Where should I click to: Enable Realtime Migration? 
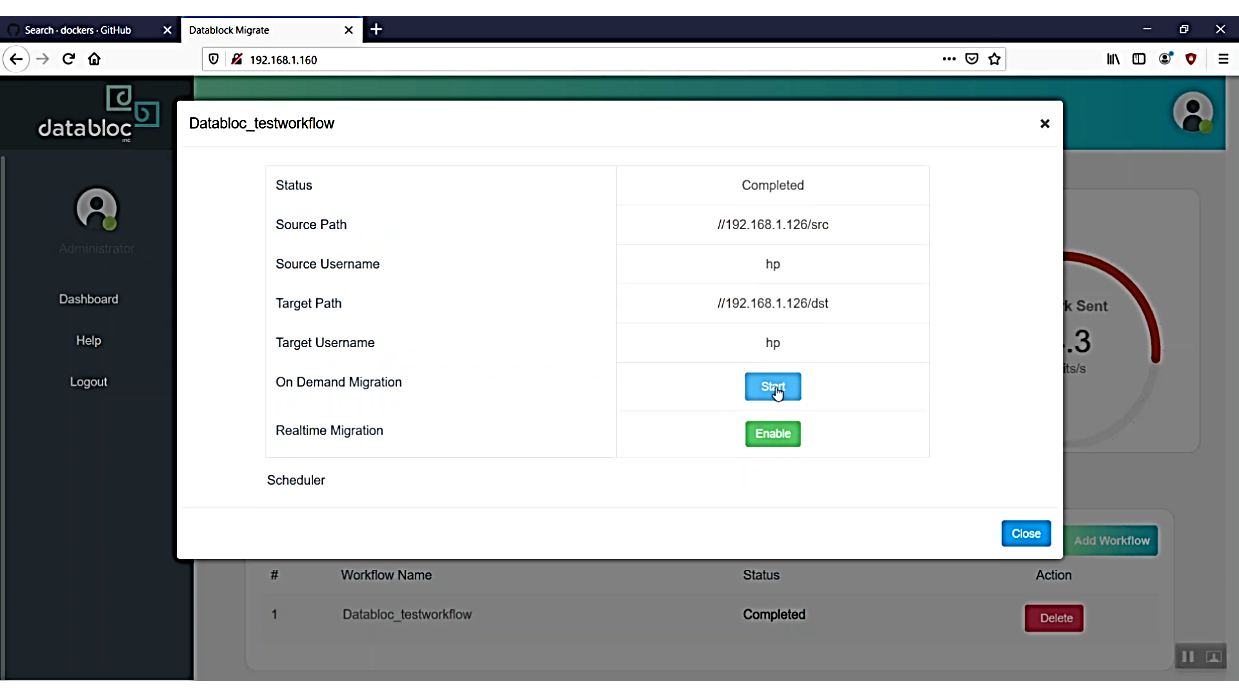pyautogui.click(x=773, y=434)
